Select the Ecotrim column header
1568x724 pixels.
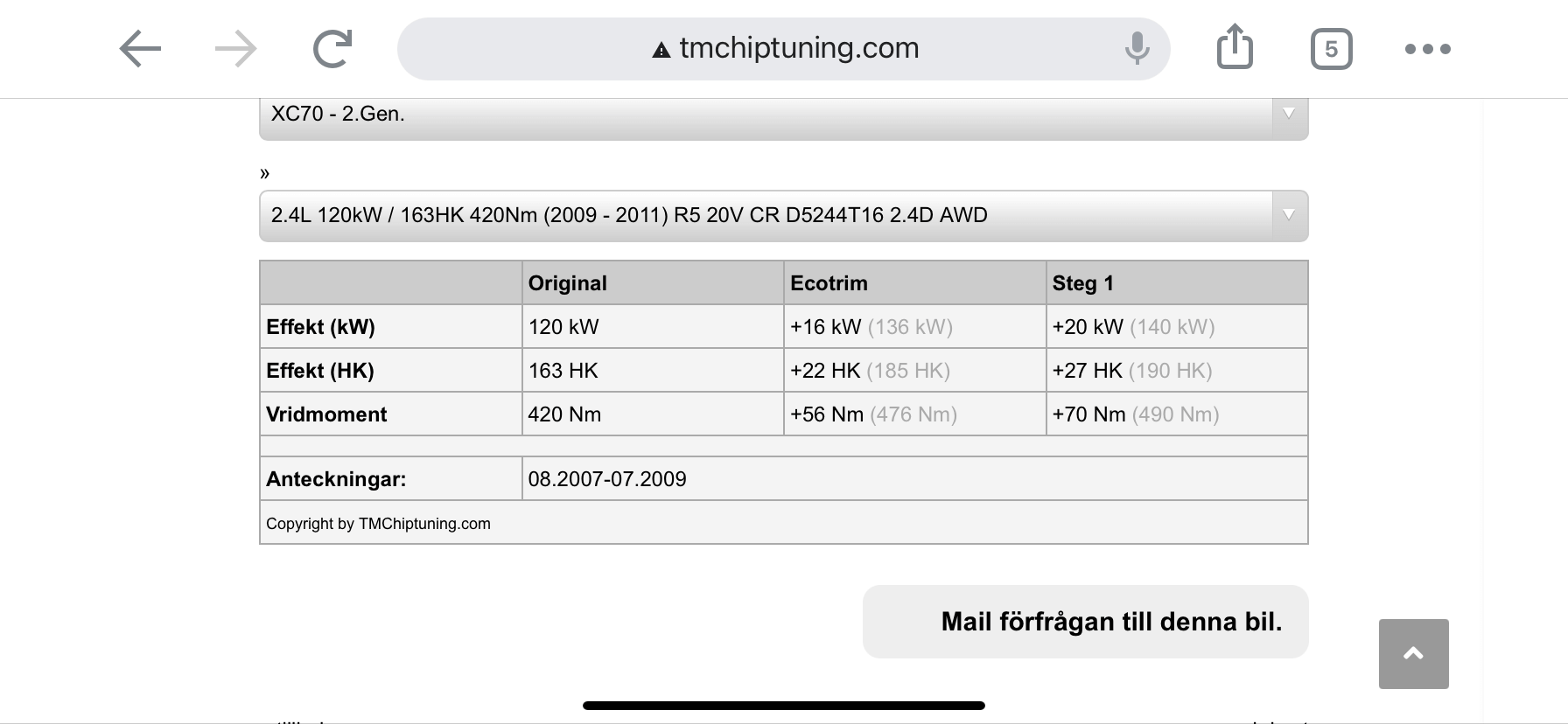(x=829, y=283)
